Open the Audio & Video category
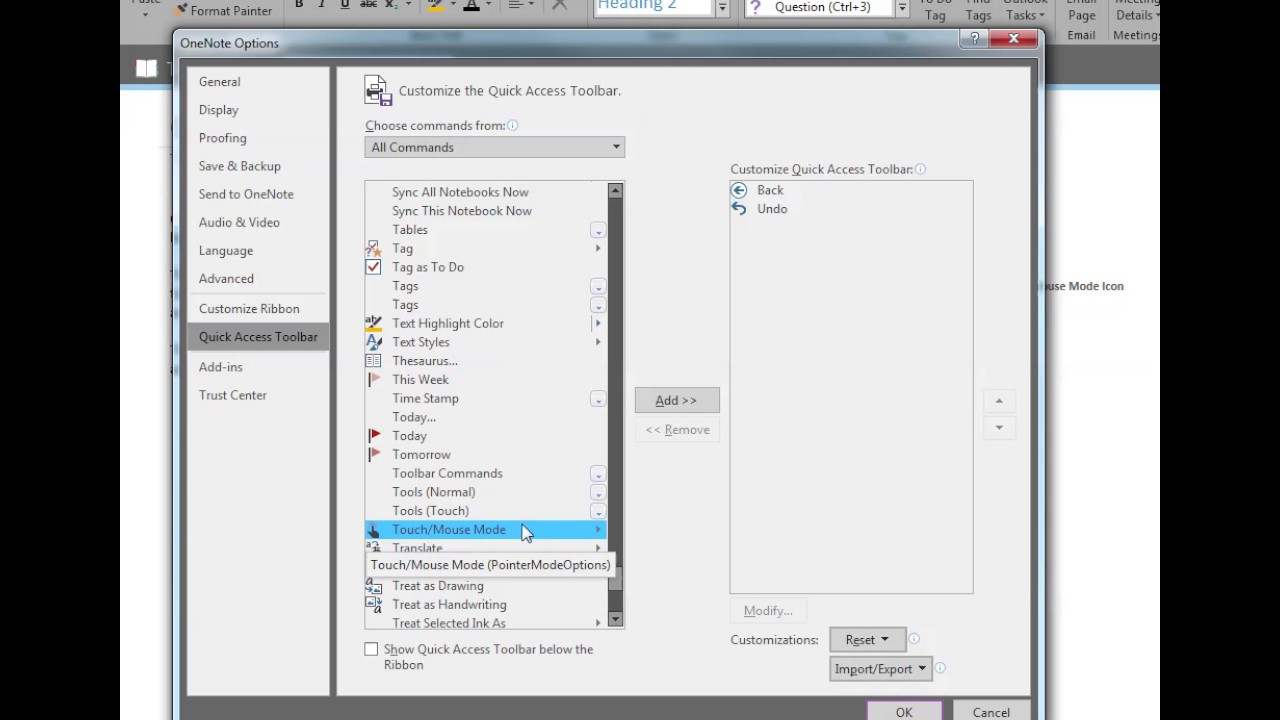Viewport: 1280px width, 720px height. [258, 222]
